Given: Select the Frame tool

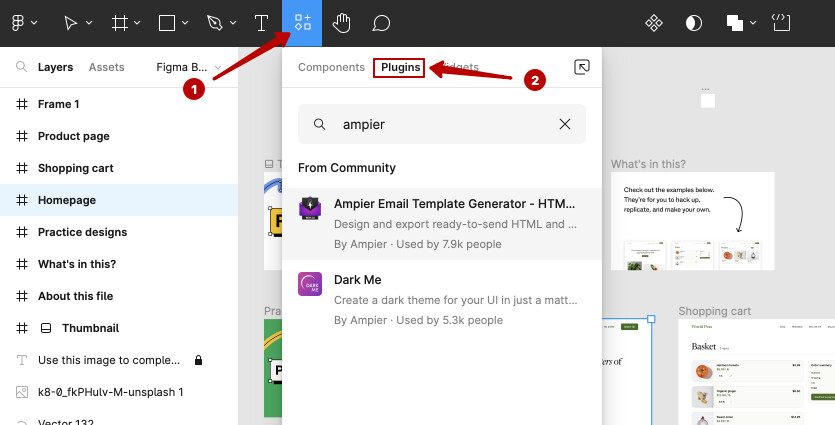Looking at the screenshot, I should pos(119,23).
